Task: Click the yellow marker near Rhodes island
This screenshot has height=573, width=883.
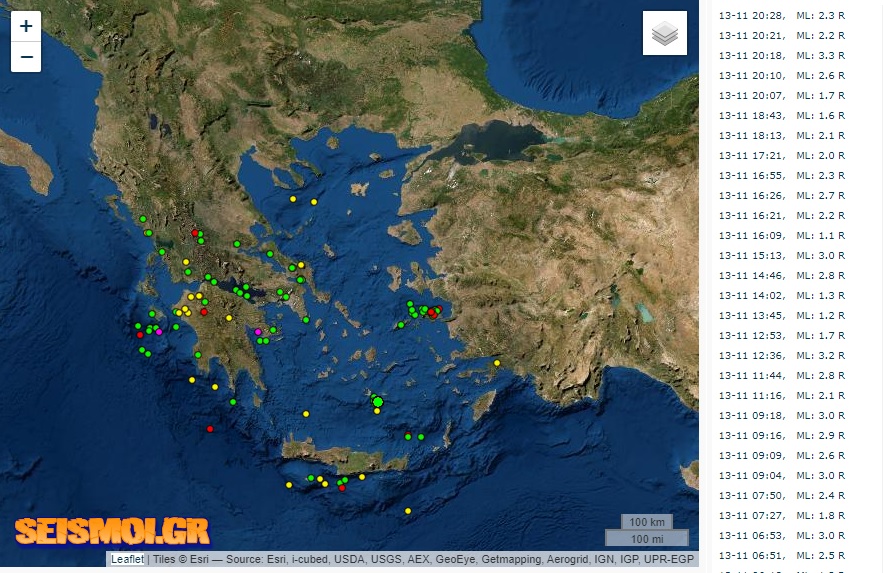Action: coord(497,362)
